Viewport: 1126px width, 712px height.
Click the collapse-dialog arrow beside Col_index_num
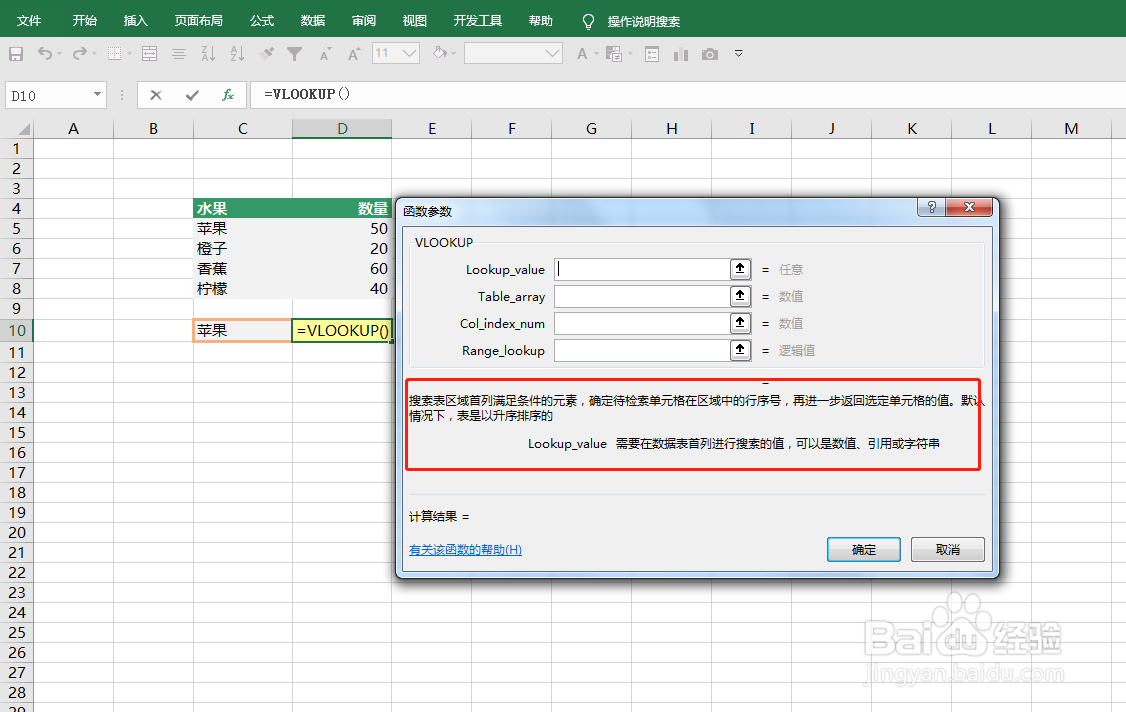coord(740,323)
